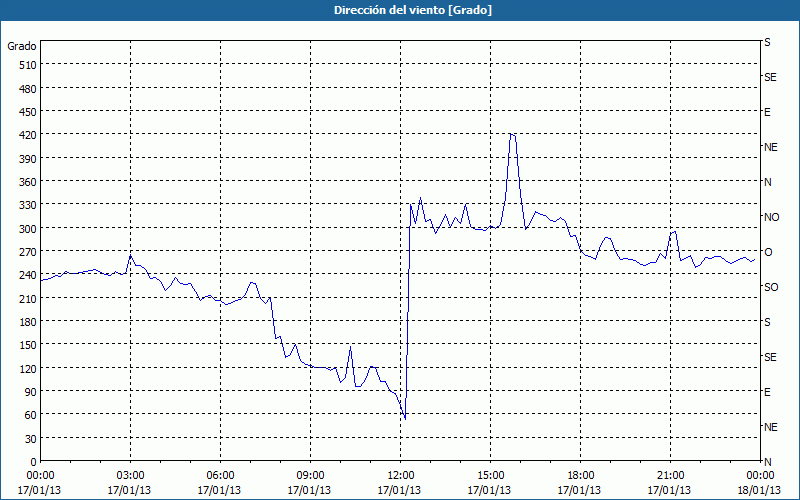The height and width of the screenshot is (500, 800).
Task: Click the 03:00 time label on the x-axis
Action: pos(131,476)
